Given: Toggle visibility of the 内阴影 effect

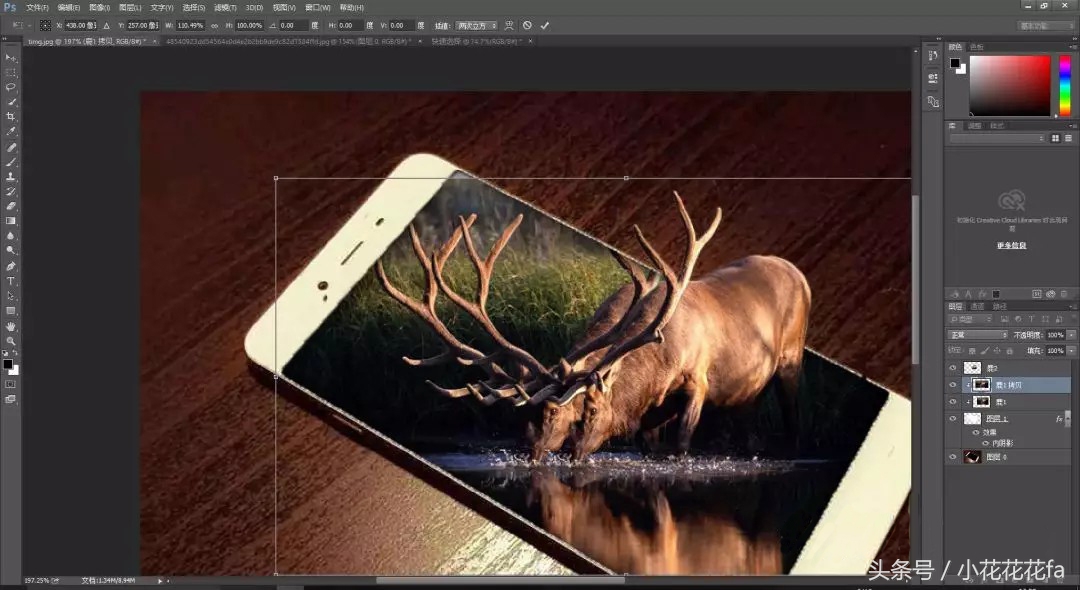Looking at the screenshot, I should pos(986,442).
